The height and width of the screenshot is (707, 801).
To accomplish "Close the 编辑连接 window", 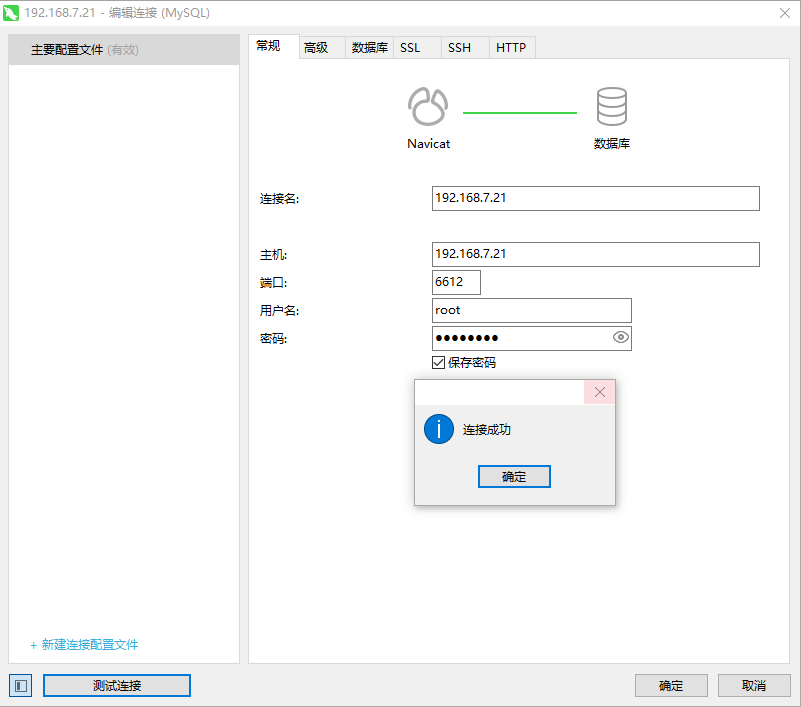I will click(785, 13).
